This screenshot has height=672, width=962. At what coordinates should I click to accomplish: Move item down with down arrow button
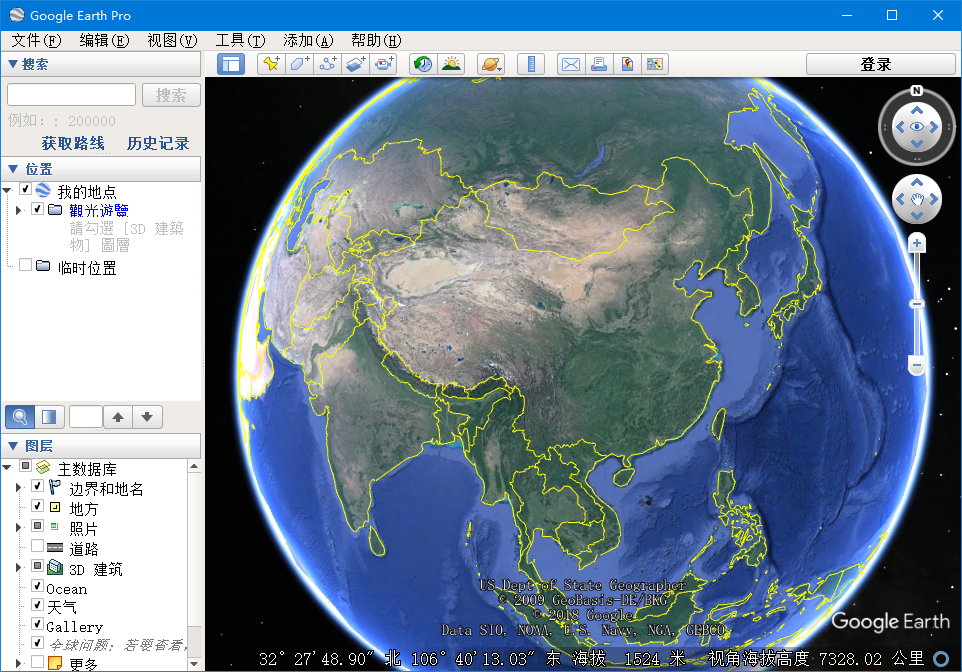pos(147,417)
